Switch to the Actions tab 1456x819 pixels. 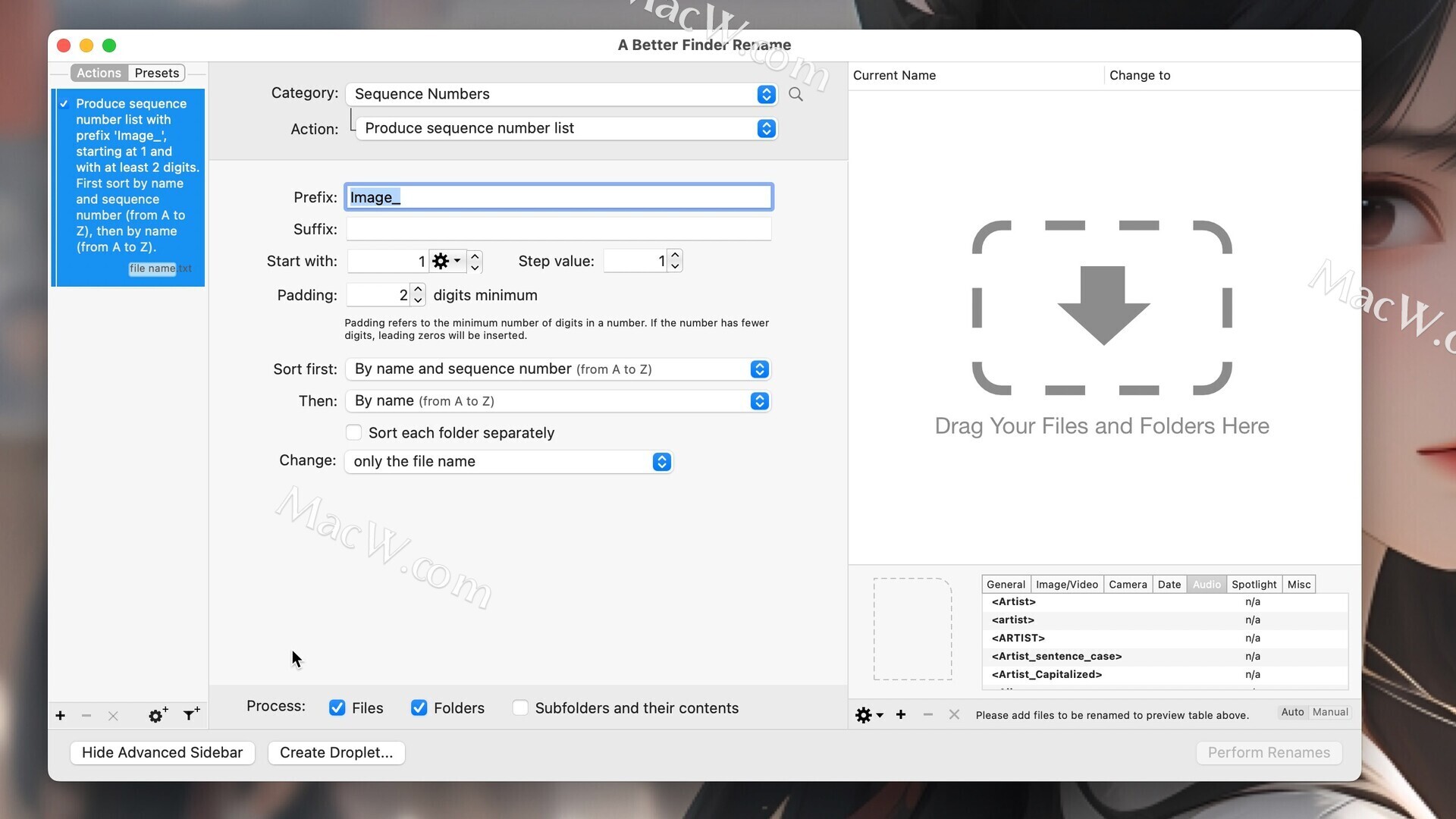coord(99,73)
